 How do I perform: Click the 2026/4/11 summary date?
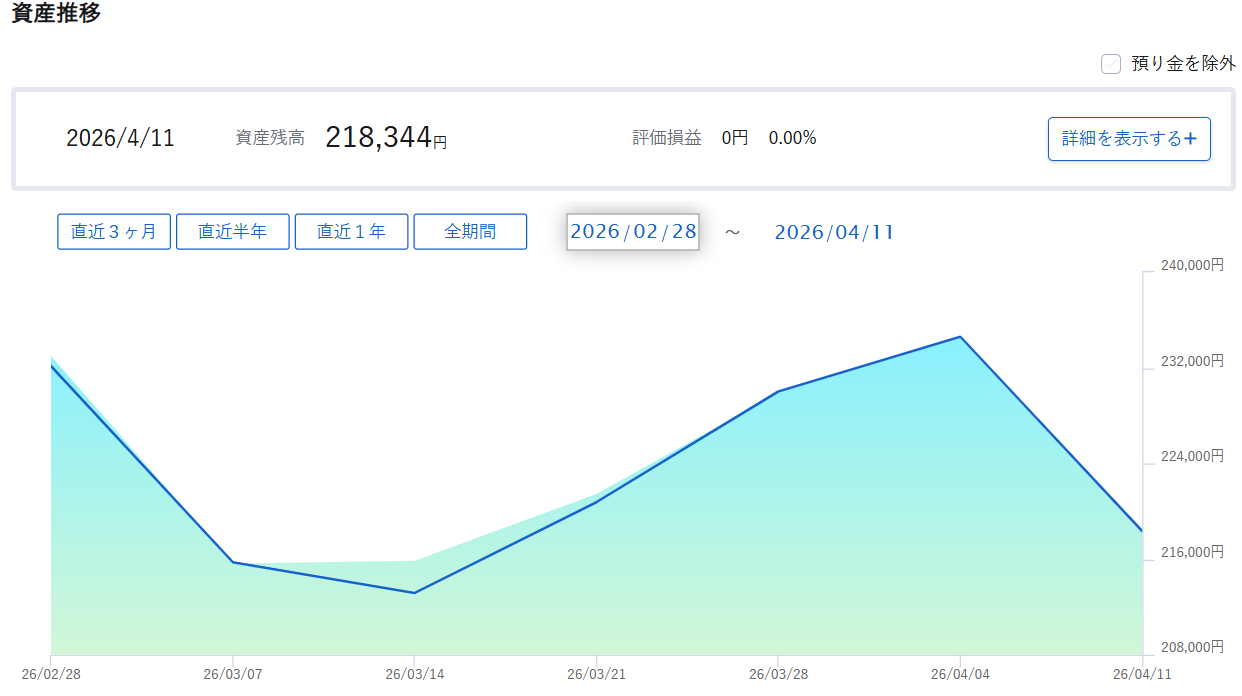click(x=120, y=138)
